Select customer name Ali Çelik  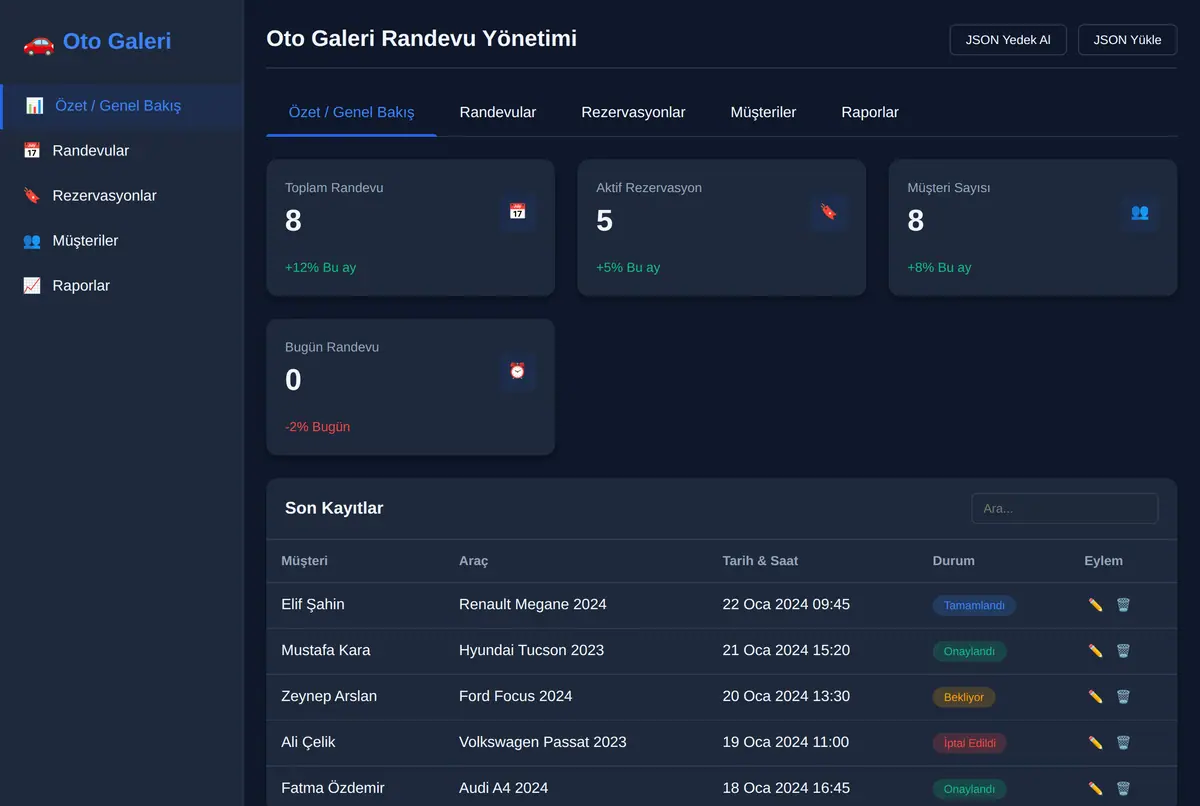tap(308, 742)
